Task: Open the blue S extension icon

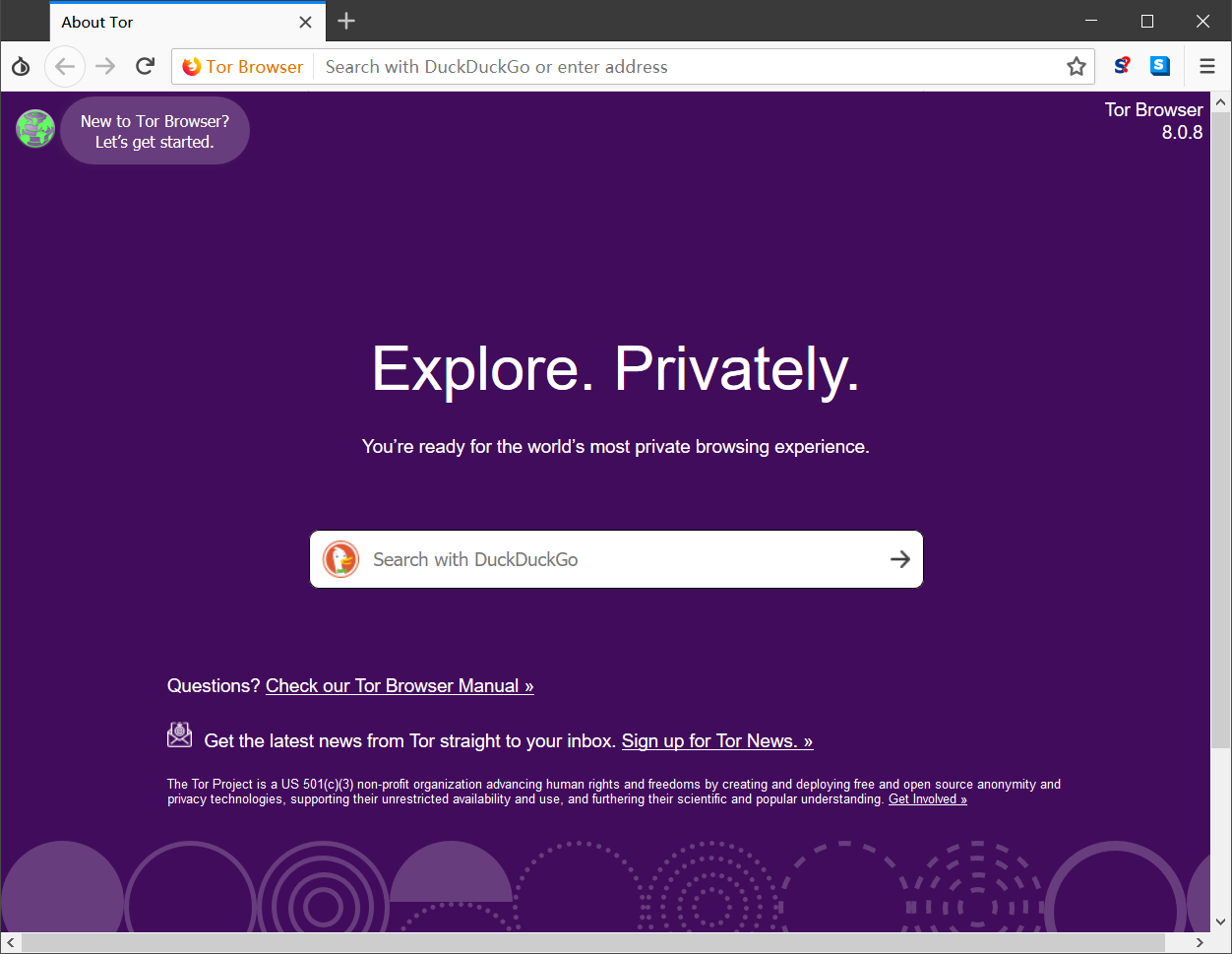Action: (1160, 66)
